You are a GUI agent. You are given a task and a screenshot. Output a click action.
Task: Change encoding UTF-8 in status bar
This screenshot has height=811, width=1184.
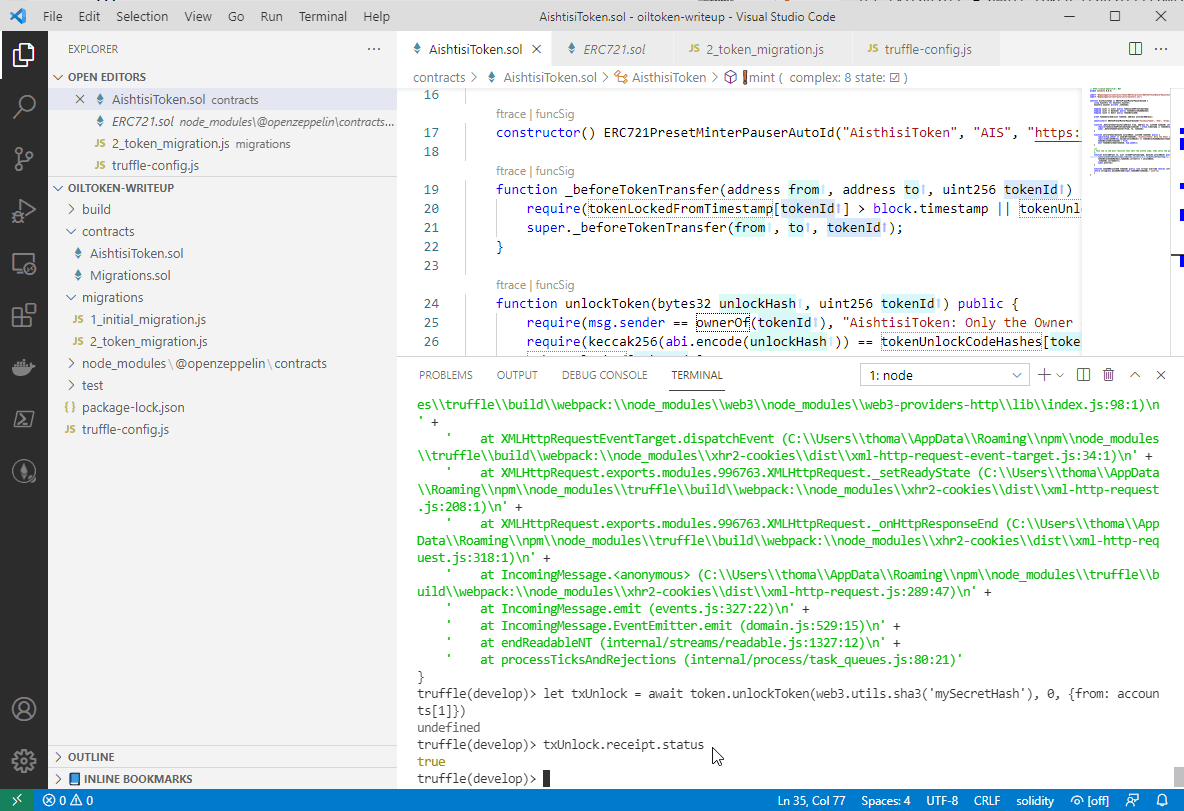tap(942, 800)
